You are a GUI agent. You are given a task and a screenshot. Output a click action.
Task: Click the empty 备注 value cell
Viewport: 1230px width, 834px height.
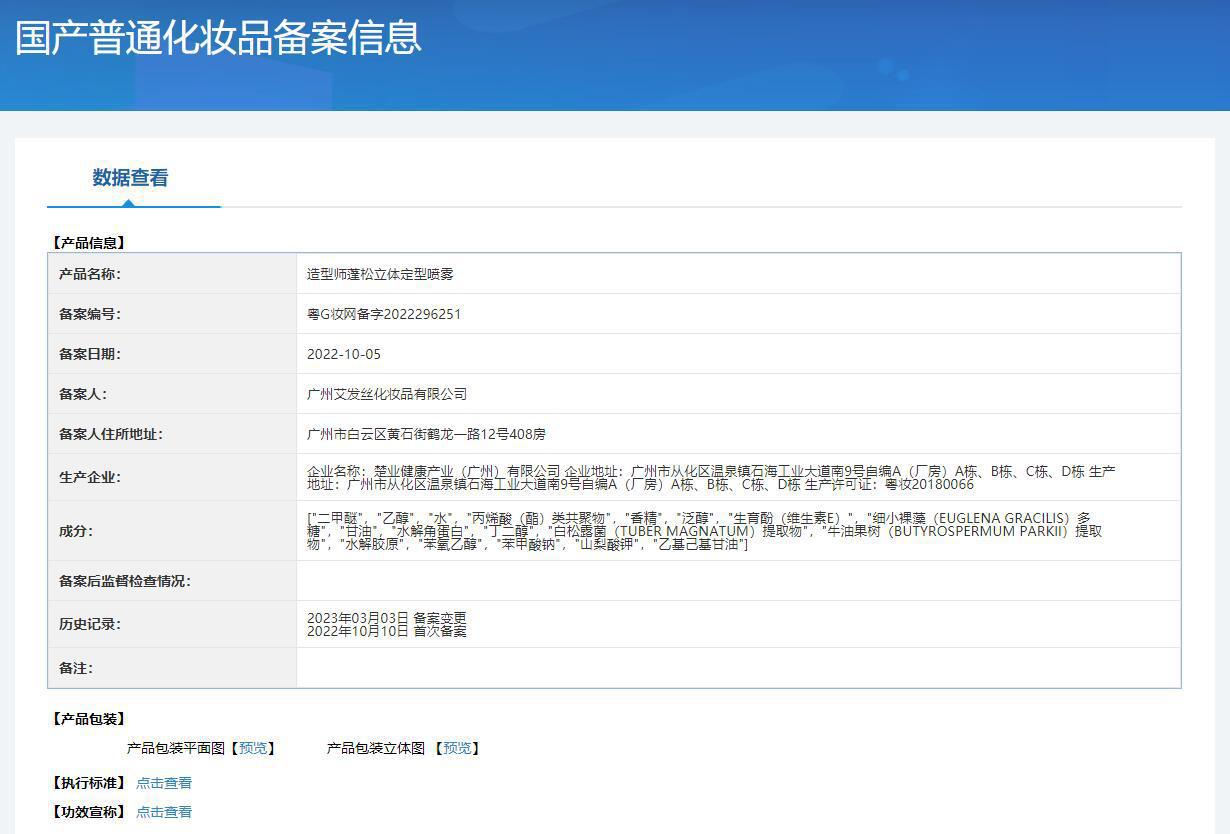click(x=738, y=668)
